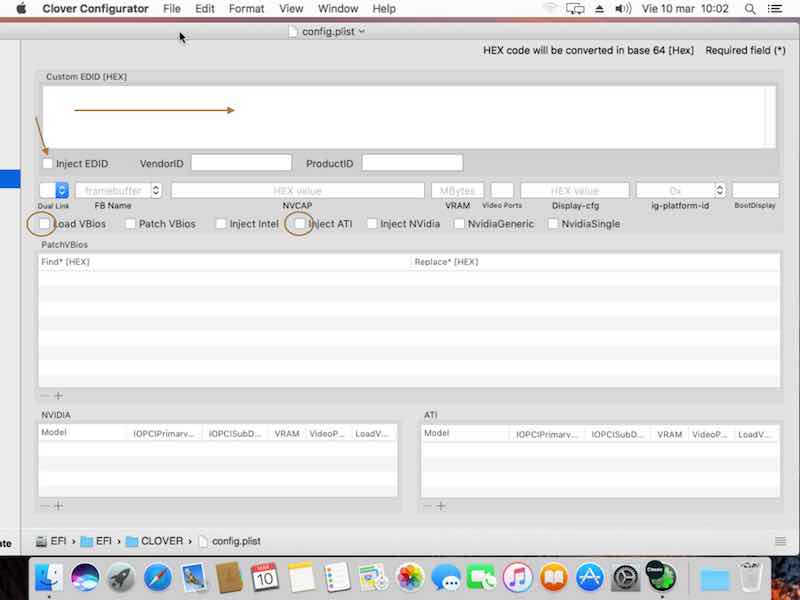Open the AirPlay display menu icon
The width and height of the screenshot is (800, 600).
point(575,9)
